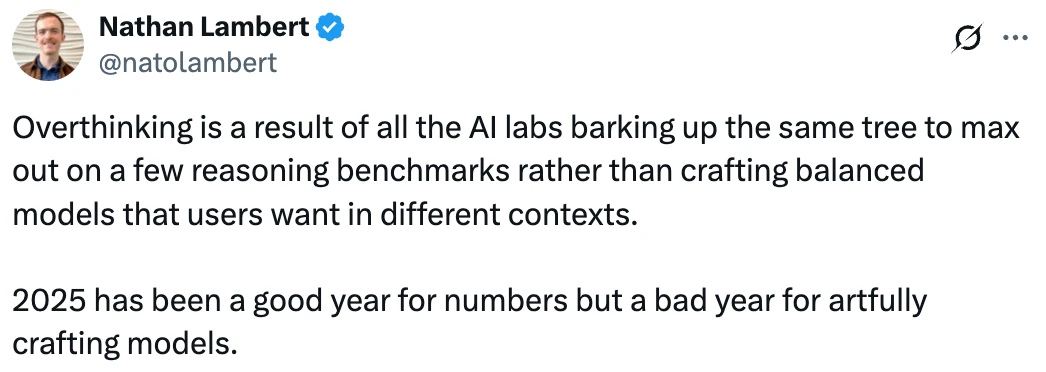Screen dimensions: 1046x372
Task: Visit the @natolambert handle link
Action: point(187,62)
